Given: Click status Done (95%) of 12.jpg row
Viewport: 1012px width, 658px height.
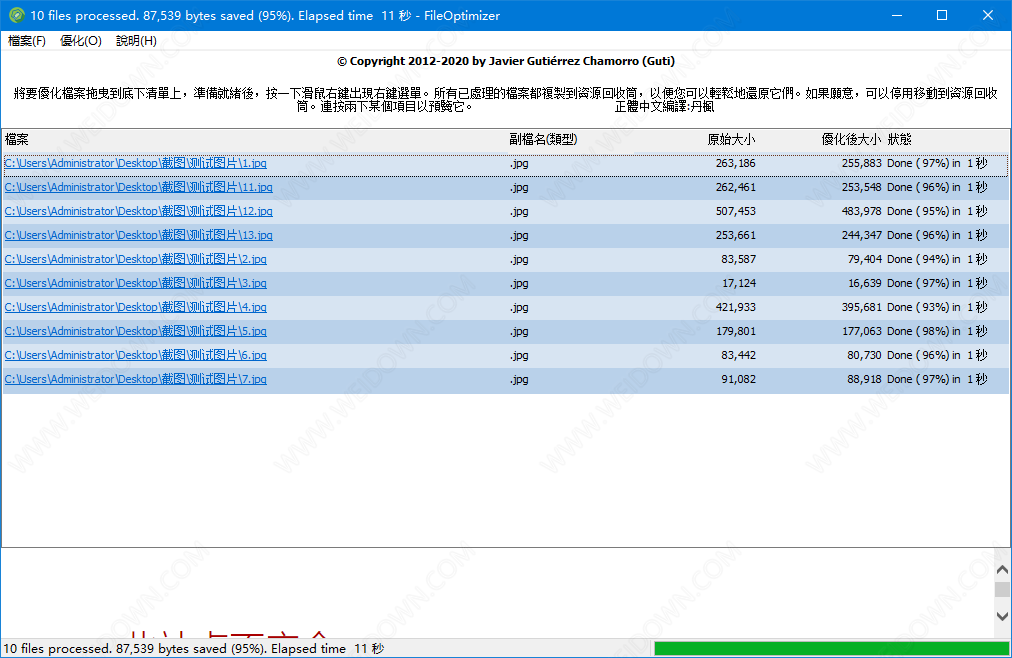Looking at the screenshot, I should click(x=937, y=211).
